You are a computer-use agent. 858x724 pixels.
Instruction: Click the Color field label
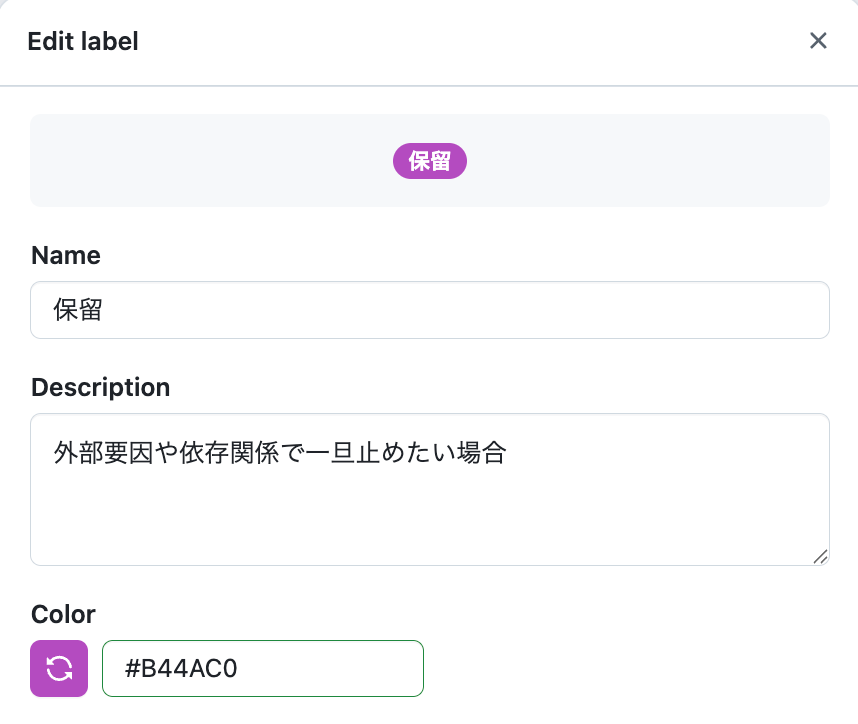click(x=63, y=614)
